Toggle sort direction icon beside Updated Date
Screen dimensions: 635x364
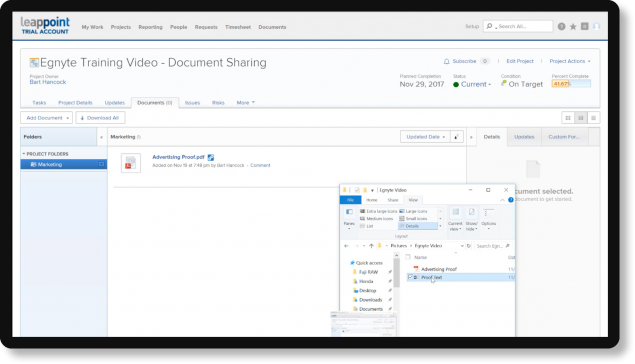[456, 137]
